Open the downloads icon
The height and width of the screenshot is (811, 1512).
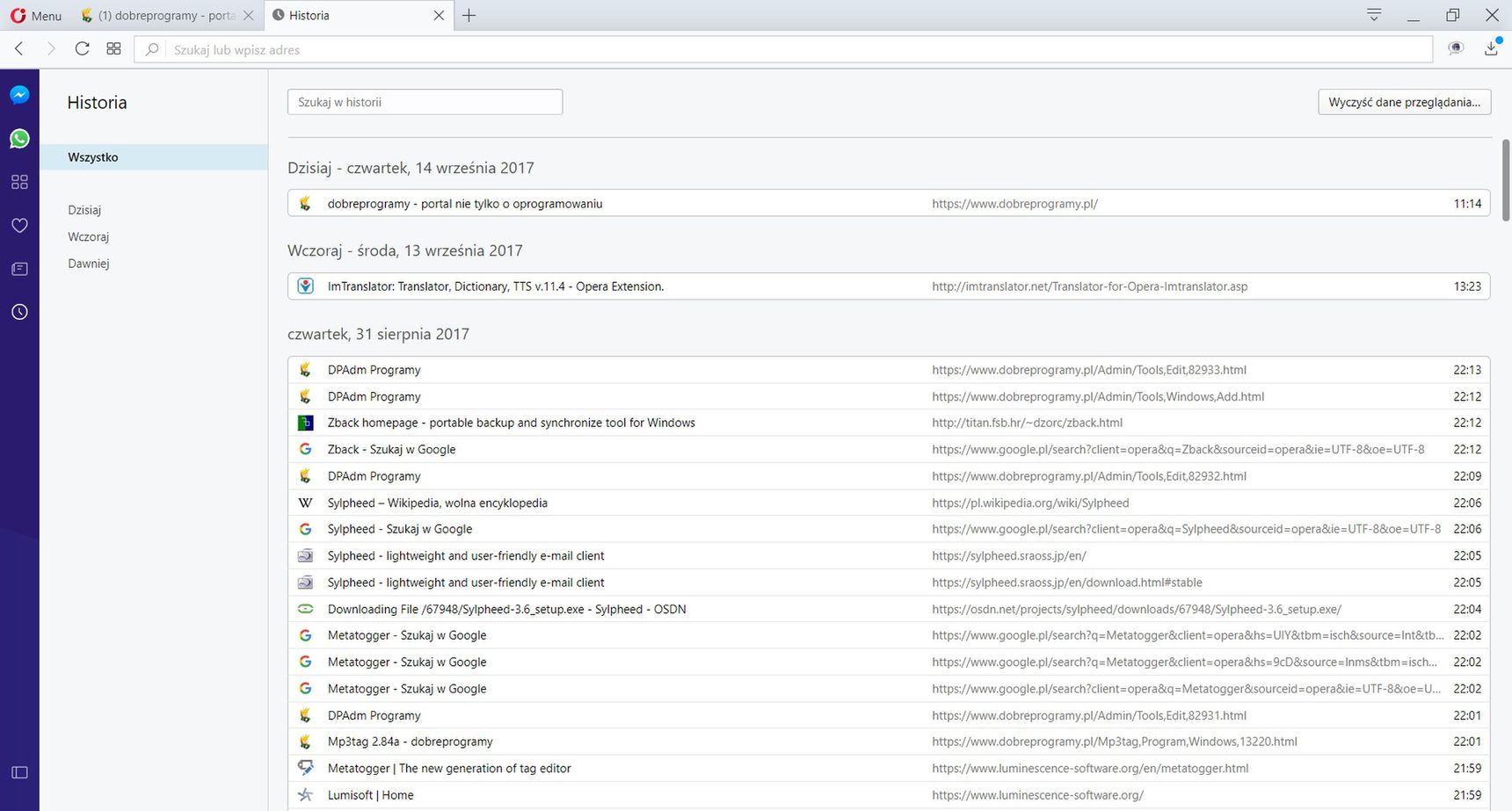pos(1492,48)
